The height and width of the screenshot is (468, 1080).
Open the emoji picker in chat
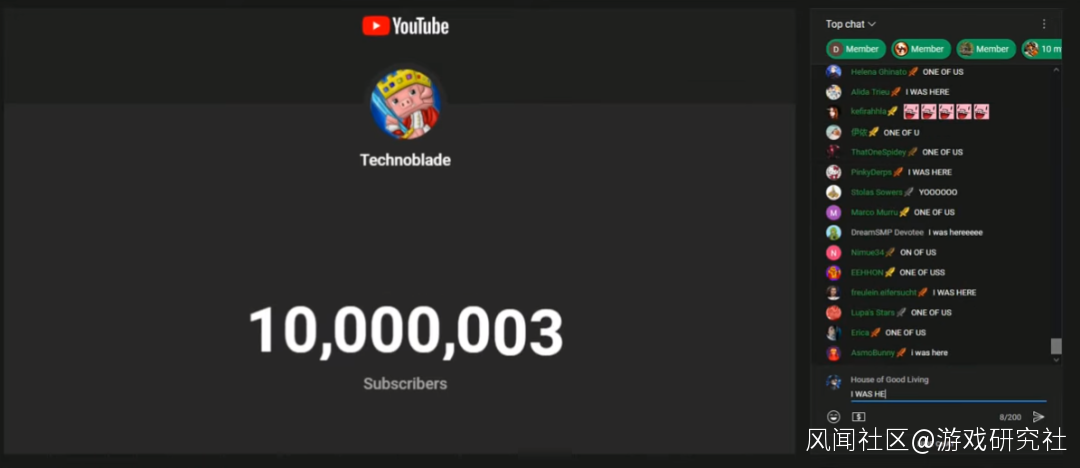click(x=834, y=416)
